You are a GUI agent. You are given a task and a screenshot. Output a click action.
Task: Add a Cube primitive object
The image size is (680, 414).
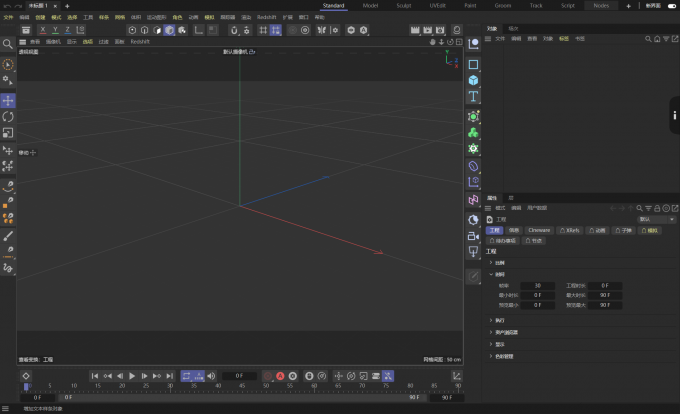pos(473,80)
